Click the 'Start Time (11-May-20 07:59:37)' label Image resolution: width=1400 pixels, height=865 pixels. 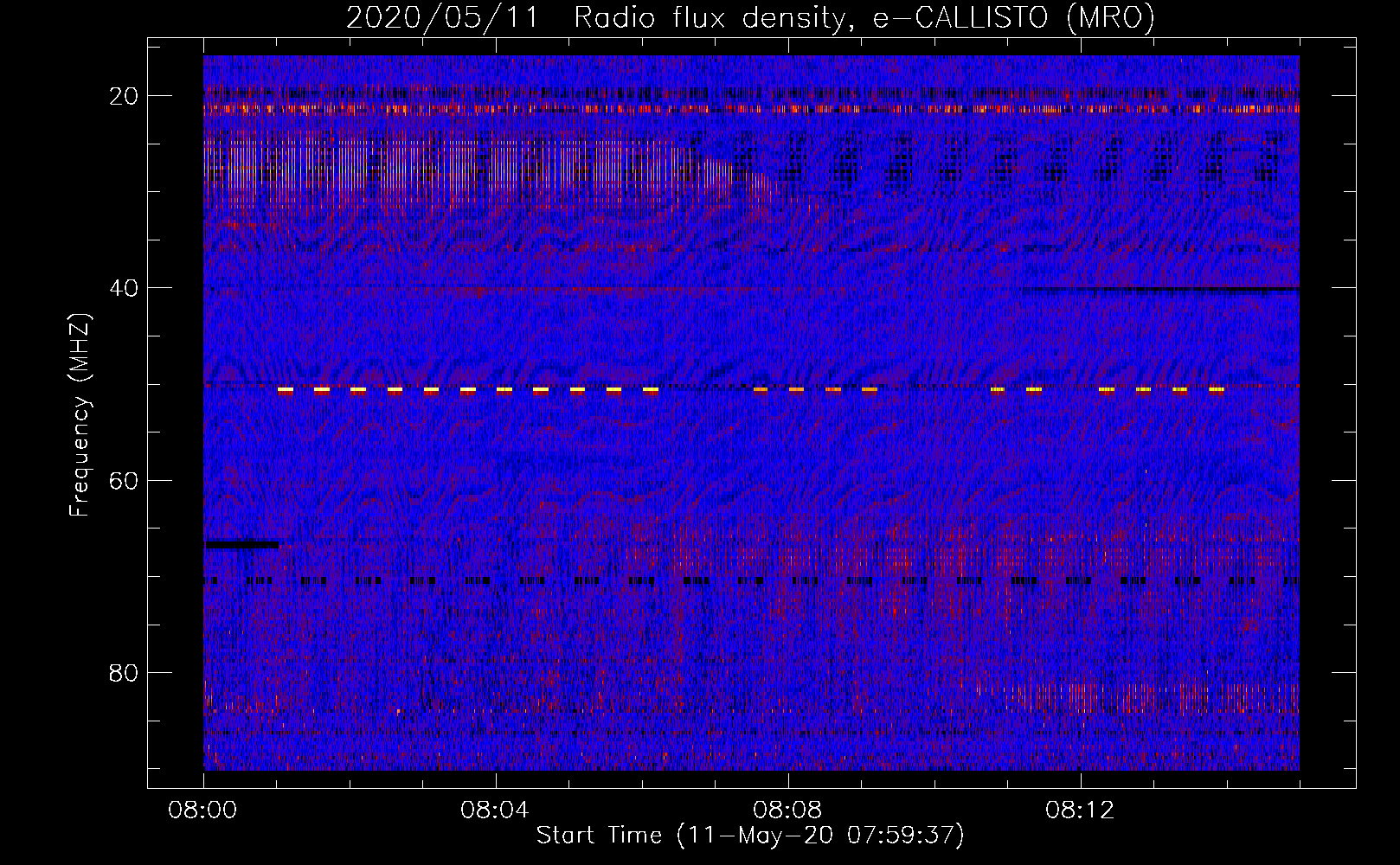750,836
